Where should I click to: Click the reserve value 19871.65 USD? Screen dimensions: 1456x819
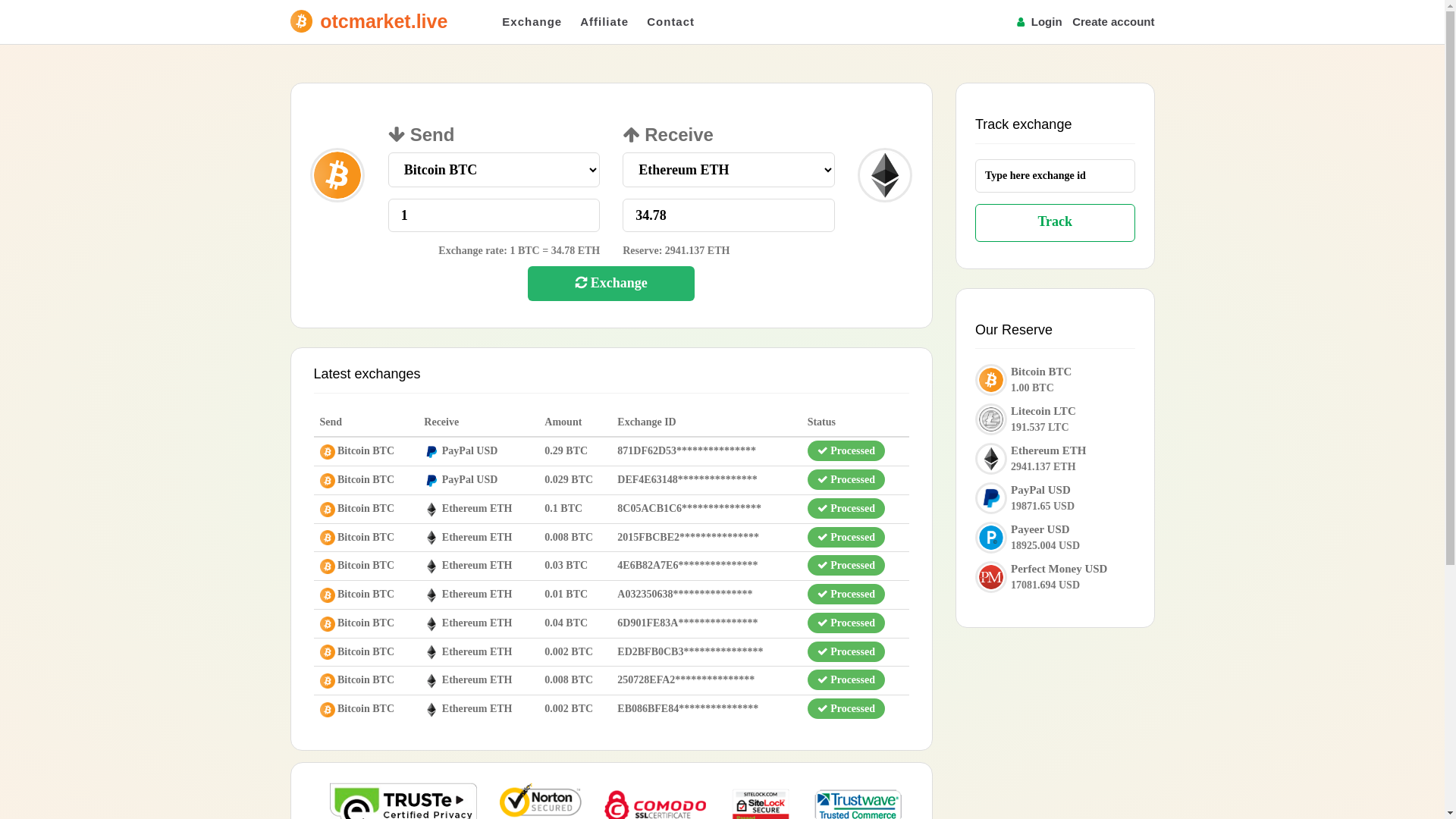1043,507
